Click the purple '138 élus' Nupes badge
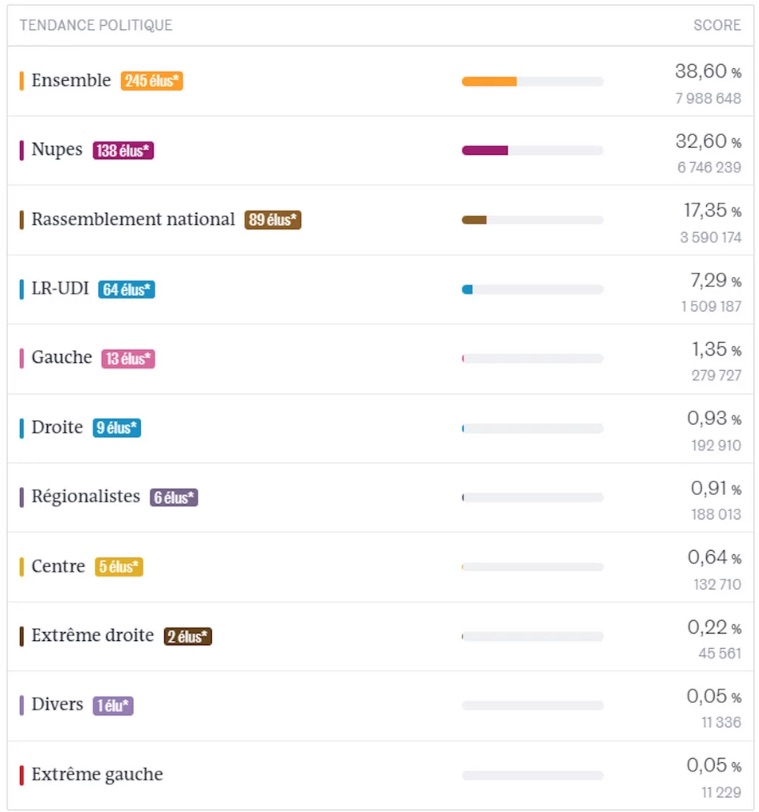This screenshot has width=759, height=812. coord(123,151)
